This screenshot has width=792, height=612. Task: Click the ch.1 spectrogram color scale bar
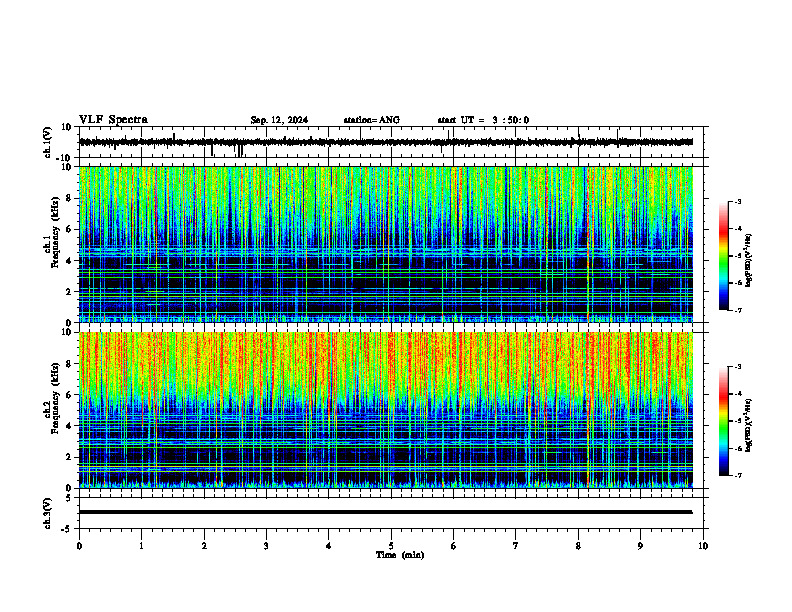pyautogui.click(x=724, y=256)
